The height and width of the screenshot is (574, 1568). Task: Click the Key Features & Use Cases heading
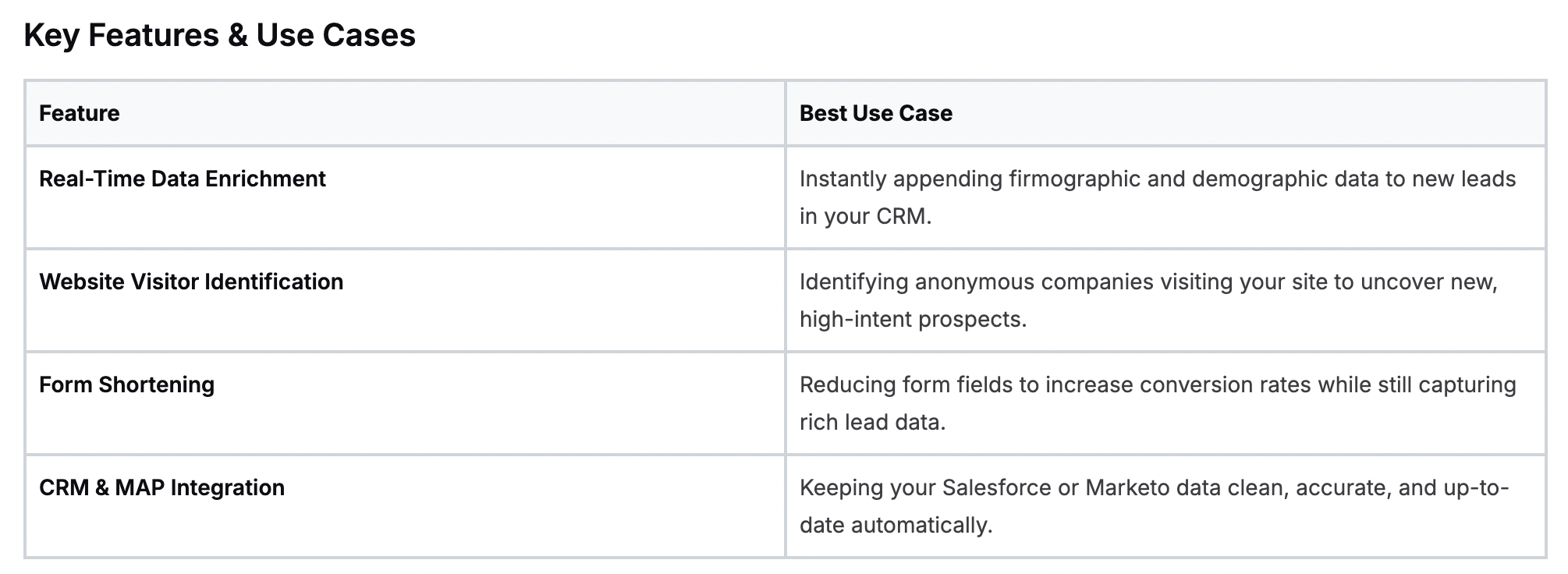[219, 35]
